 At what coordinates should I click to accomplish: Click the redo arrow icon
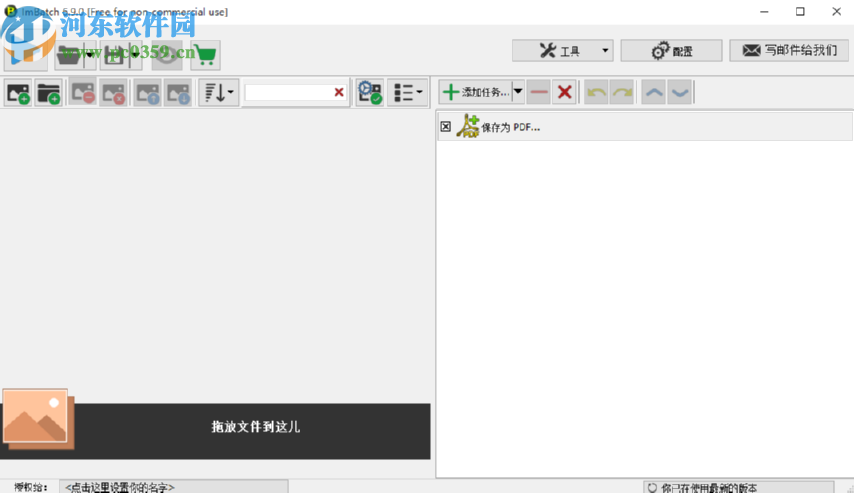pos(622,92)
